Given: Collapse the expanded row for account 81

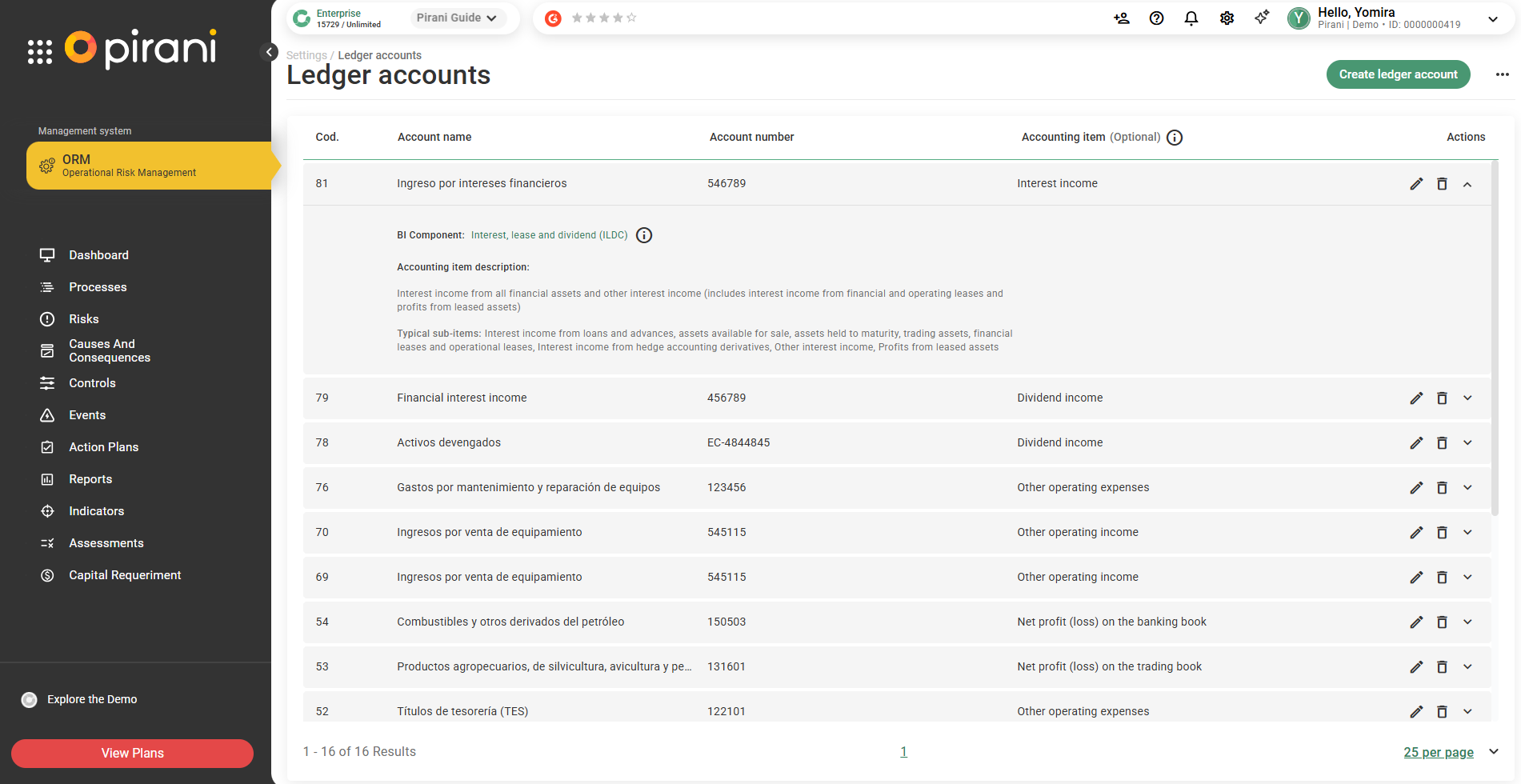Looking at the screenshot, I should pyautogui.click(x=1467, y=184).
